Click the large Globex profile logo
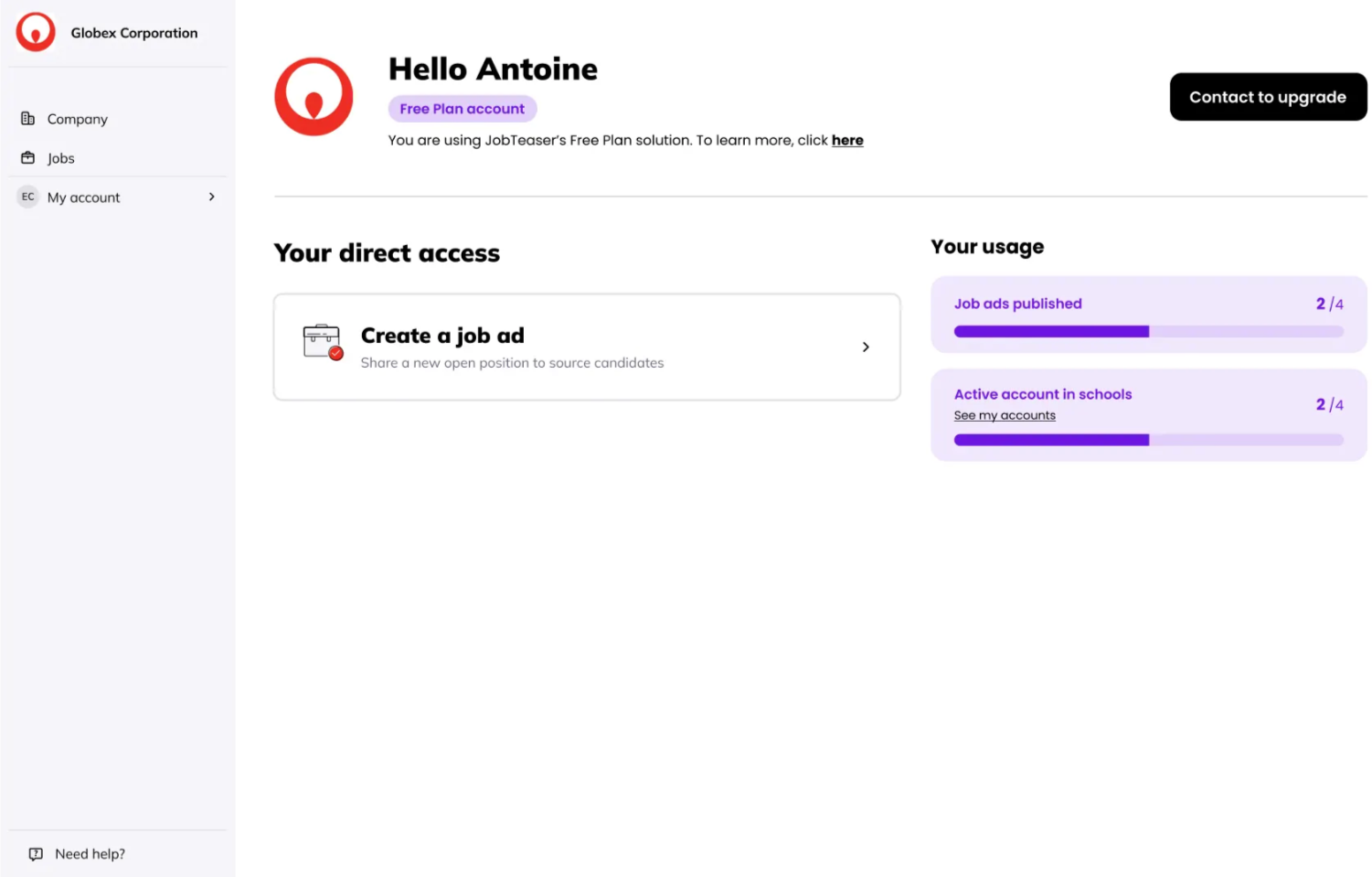This screenshot has width=1372, height=877. 314,97
